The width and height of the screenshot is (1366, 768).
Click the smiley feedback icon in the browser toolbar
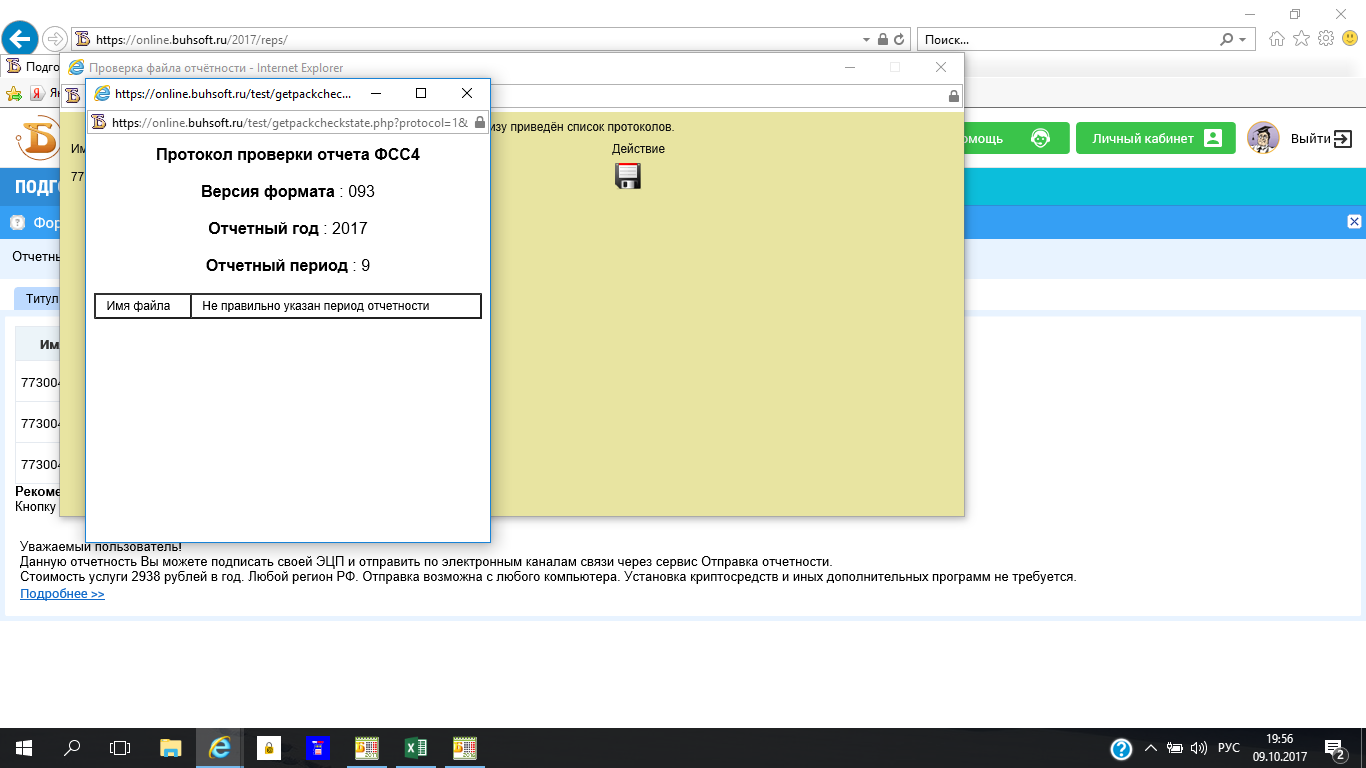pos(1348,39)
